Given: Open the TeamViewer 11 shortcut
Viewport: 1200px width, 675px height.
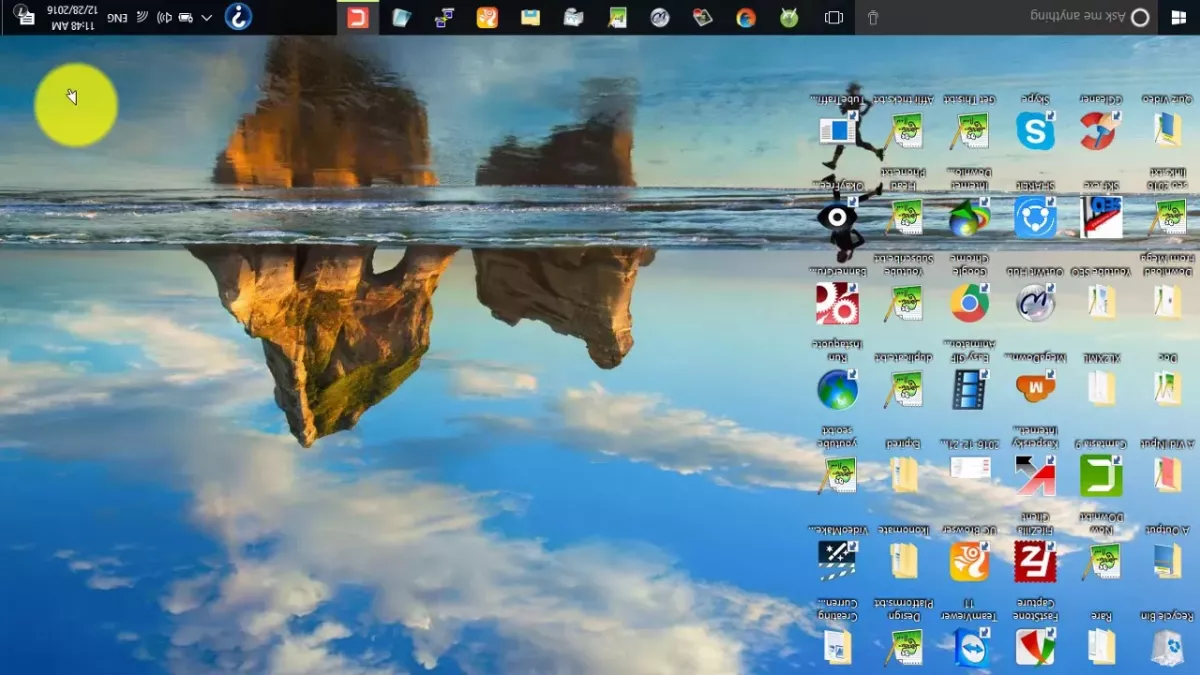Looking at the screenshot, I should click(969, 647).
